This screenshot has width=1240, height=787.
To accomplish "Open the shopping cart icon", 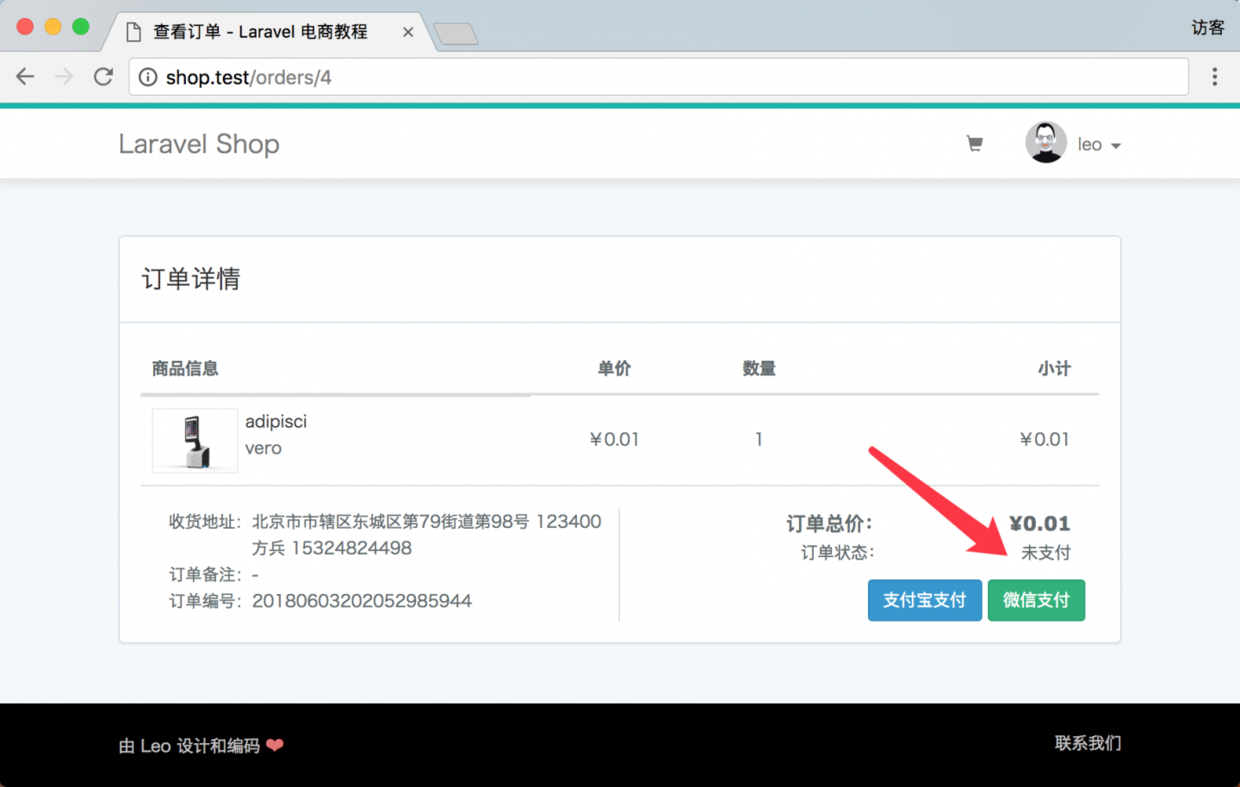I will (x=974, y=144).
